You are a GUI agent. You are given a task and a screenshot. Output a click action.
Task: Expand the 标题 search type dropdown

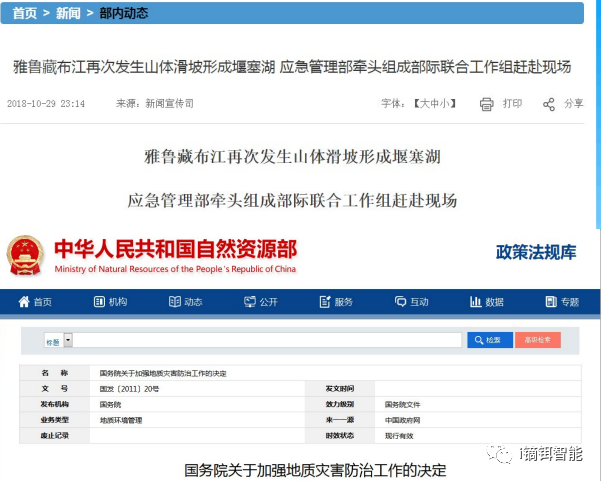click(68, 340)
